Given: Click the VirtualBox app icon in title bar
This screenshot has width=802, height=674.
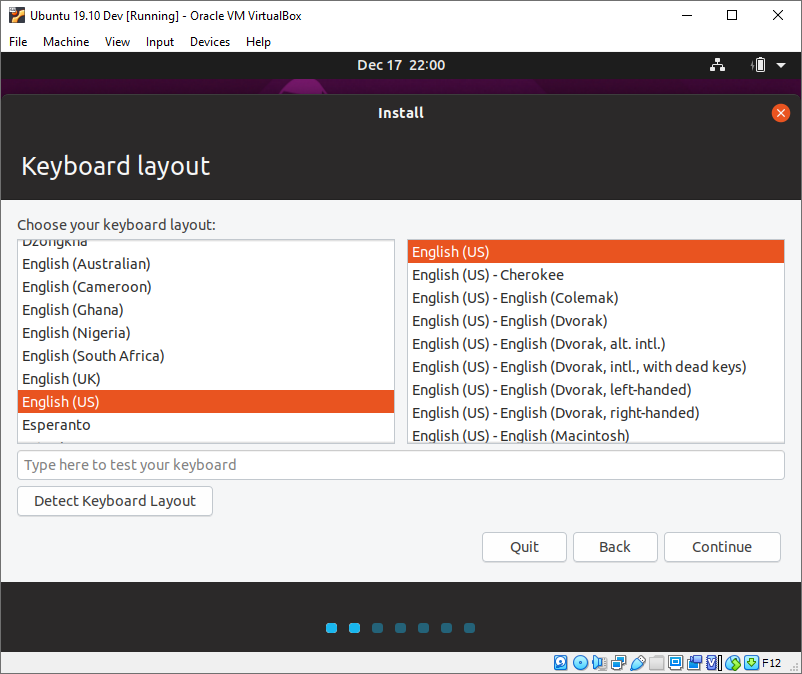Looking at the screenshot, I should tap(17, 15).
